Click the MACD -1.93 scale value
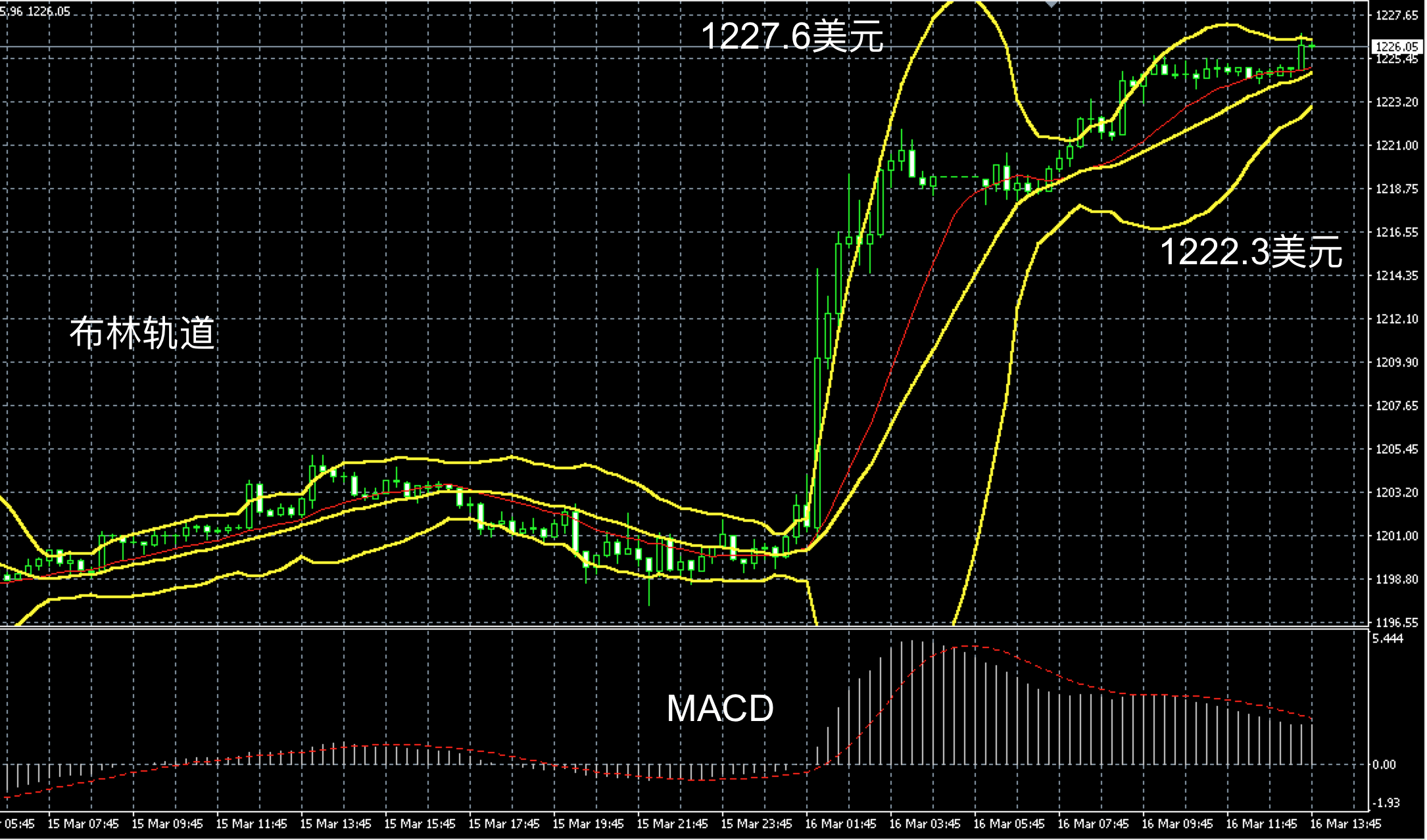The image size is (1427, 840). coord(1388,803)
